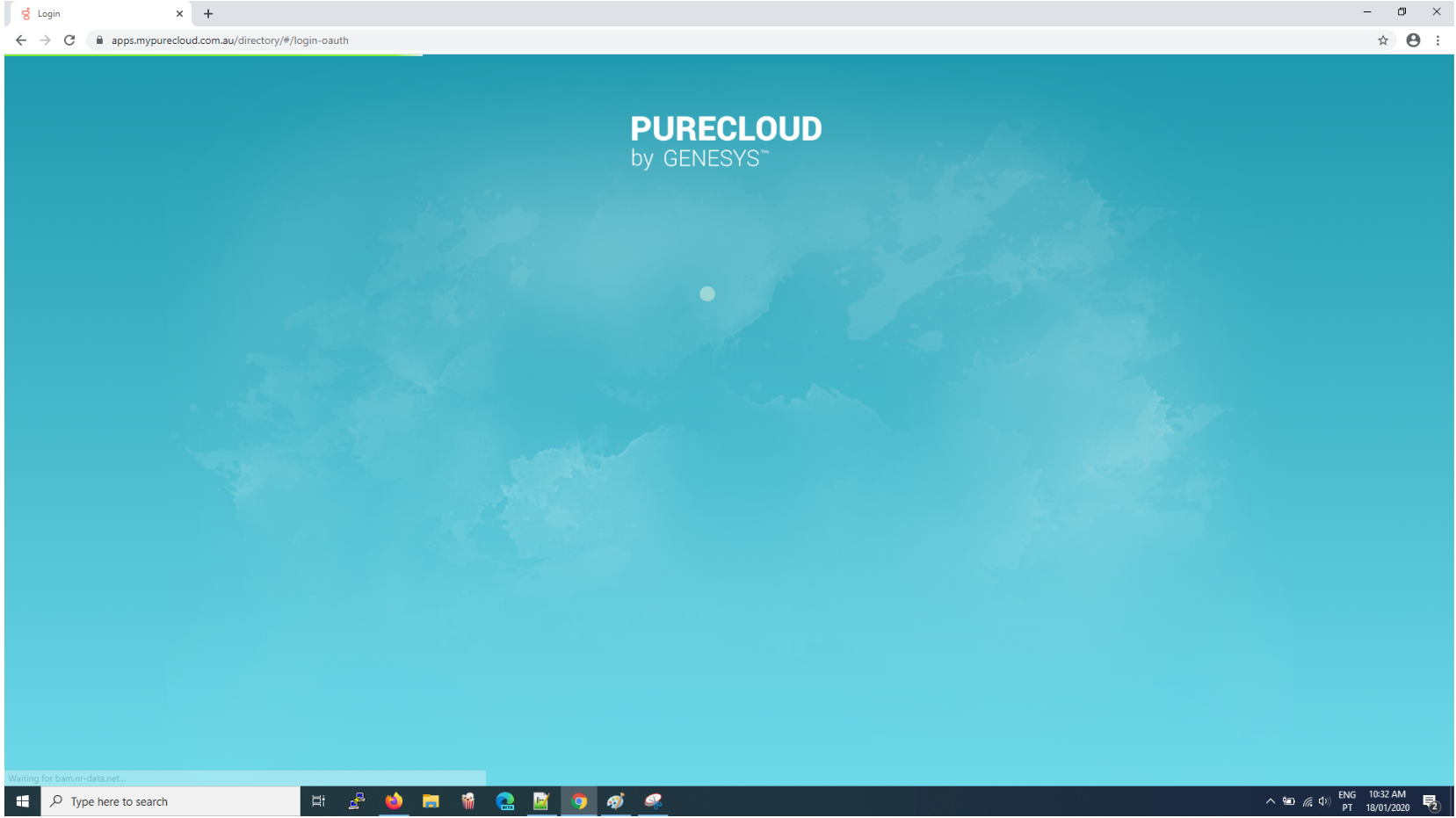Open Chrome's three-dot menu
The image size is (1456, 818).
click(x=1438, y=40)
